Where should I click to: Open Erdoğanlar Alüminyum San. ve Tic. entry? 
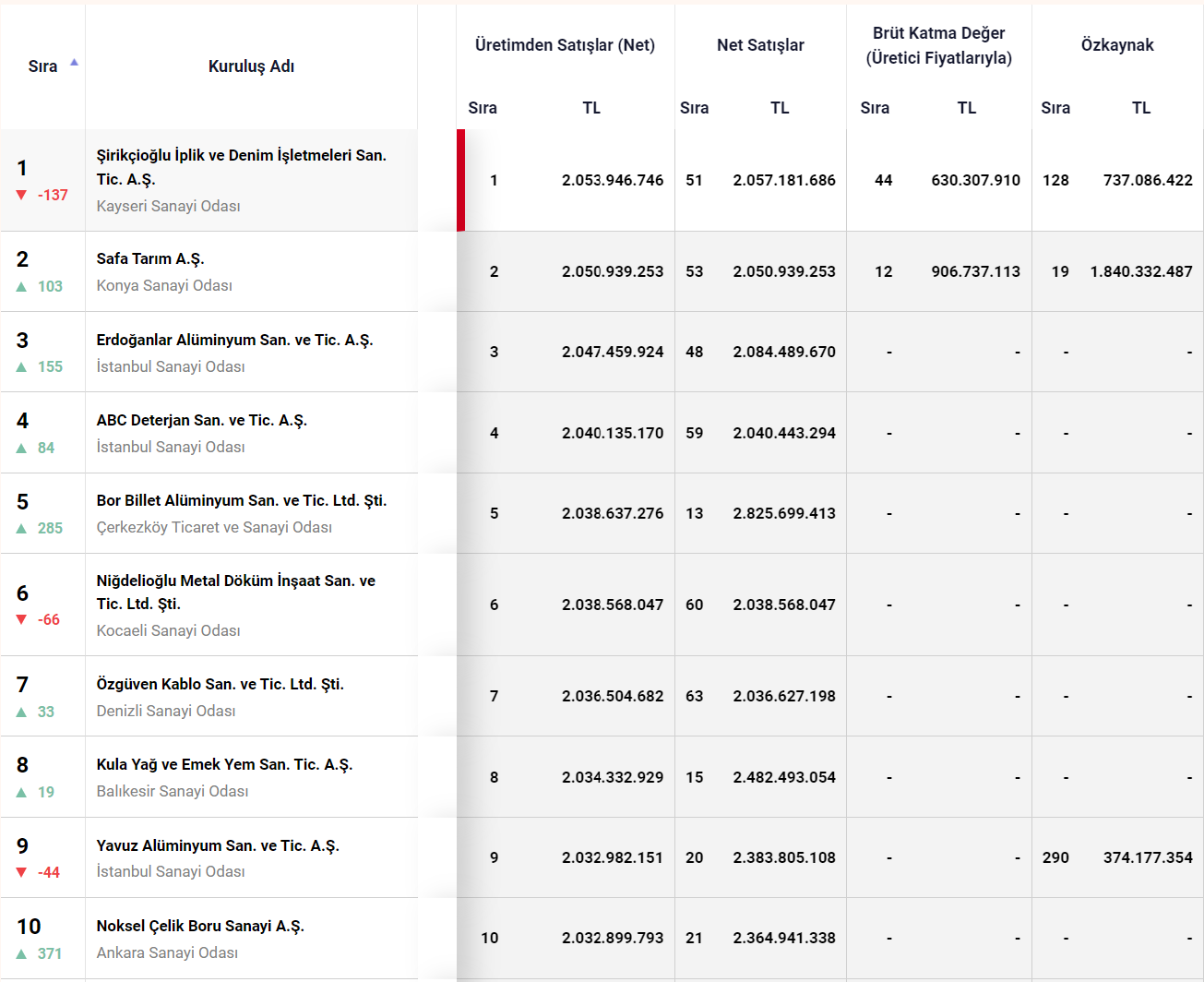point(234,340)
